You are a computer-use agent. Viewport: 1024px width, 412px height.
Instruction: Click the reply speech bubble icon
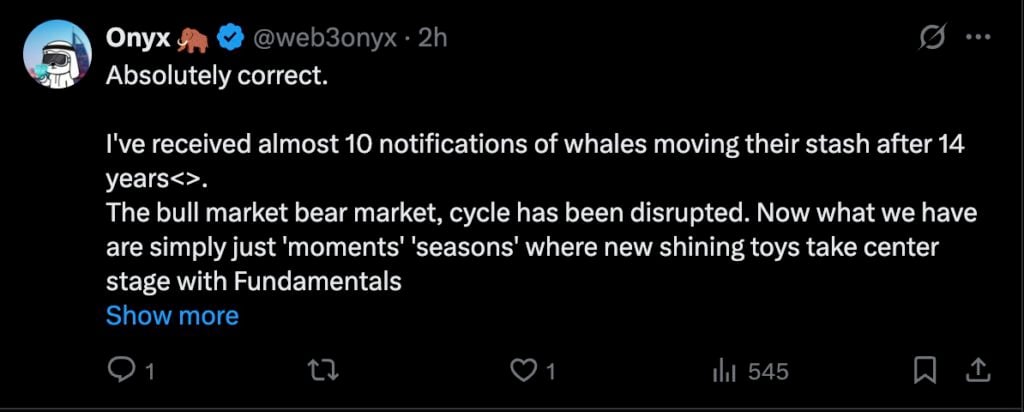point(121,371)
